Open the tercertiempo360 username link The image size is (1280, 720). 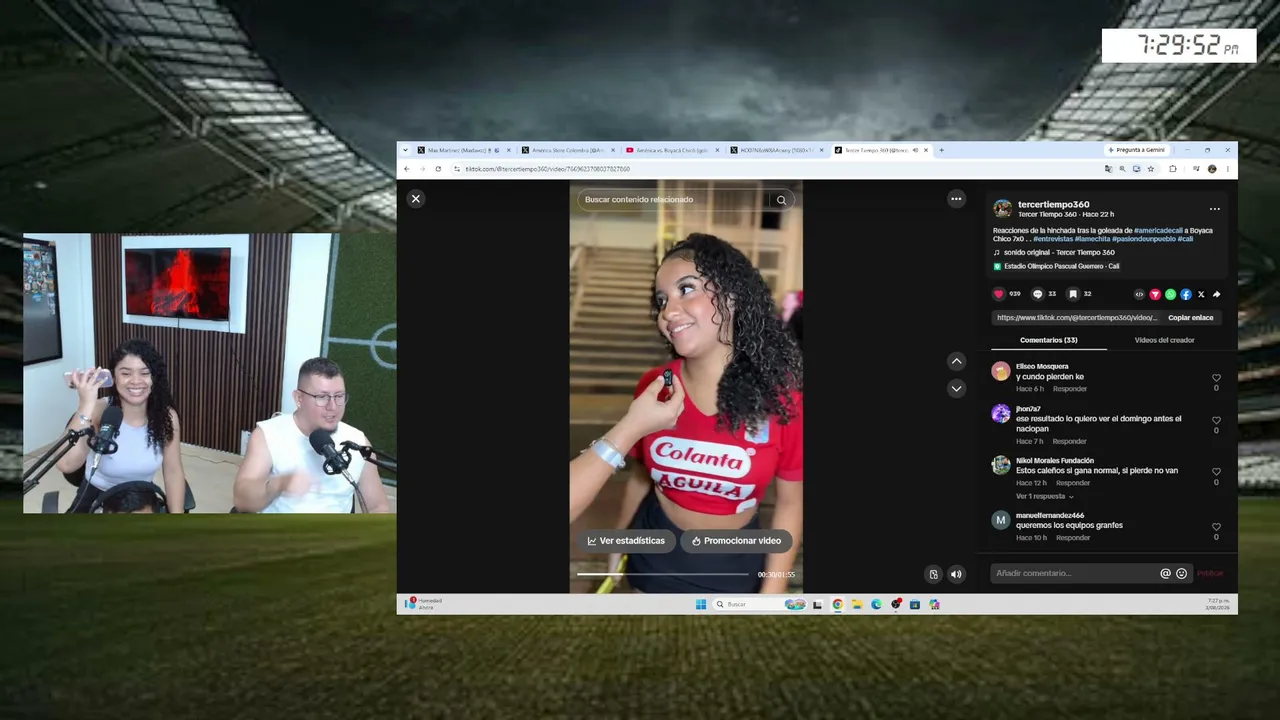click(1053, 204)
